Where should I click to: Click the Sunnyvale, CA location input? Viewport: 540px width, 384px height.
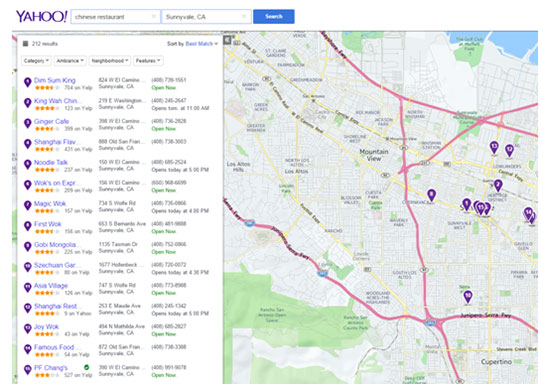[x=206, y=17]
